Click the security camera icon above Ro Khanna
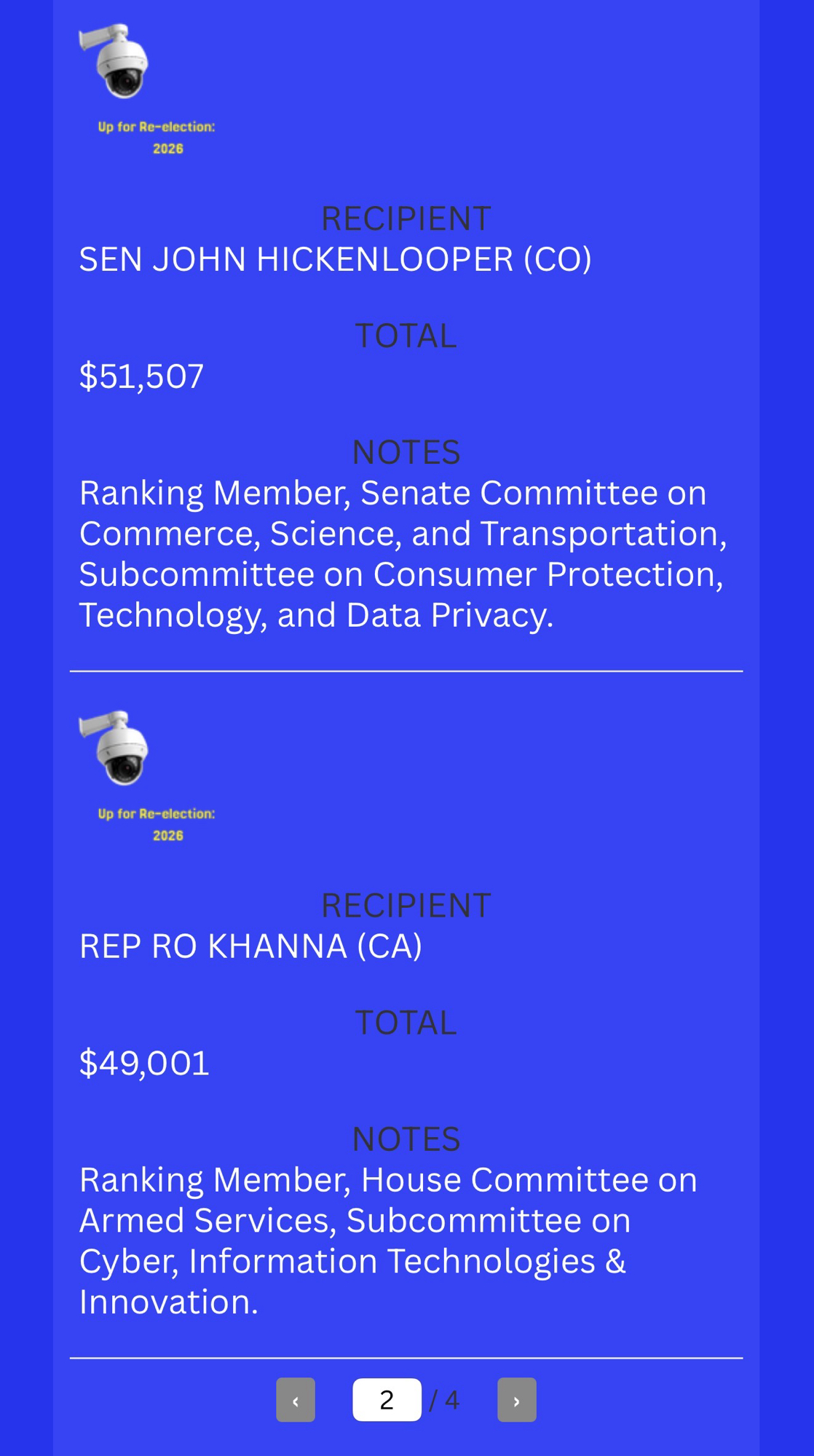814x1456 pixels. click(x=115, y=748)
